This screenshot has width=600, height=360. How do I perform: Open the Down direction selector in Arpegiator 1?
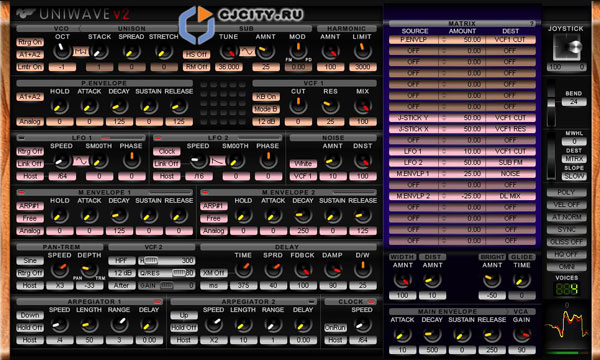coord(30,315)
